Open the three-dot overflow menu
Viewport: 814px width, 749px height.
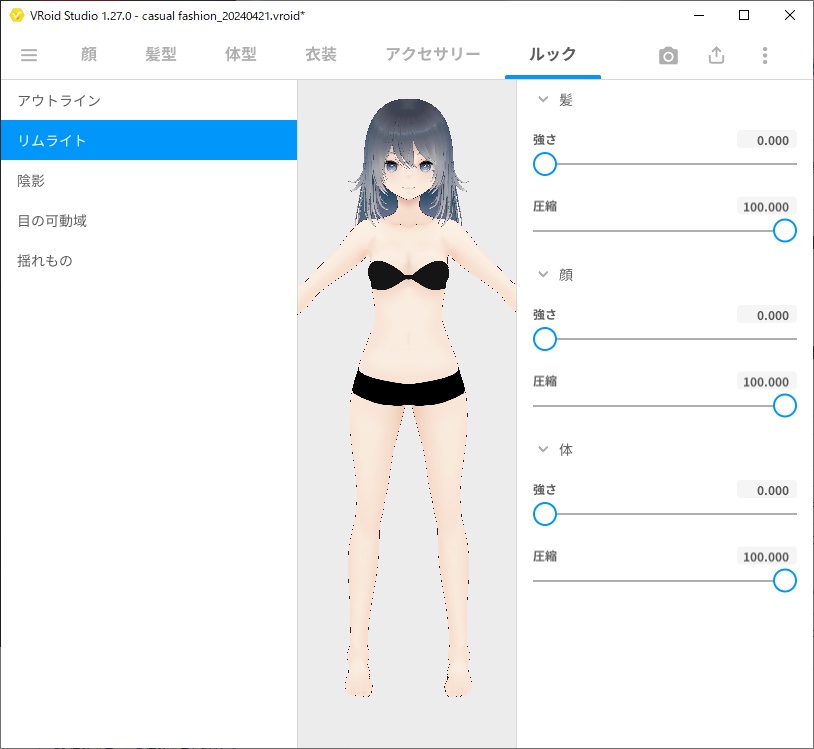765,55
